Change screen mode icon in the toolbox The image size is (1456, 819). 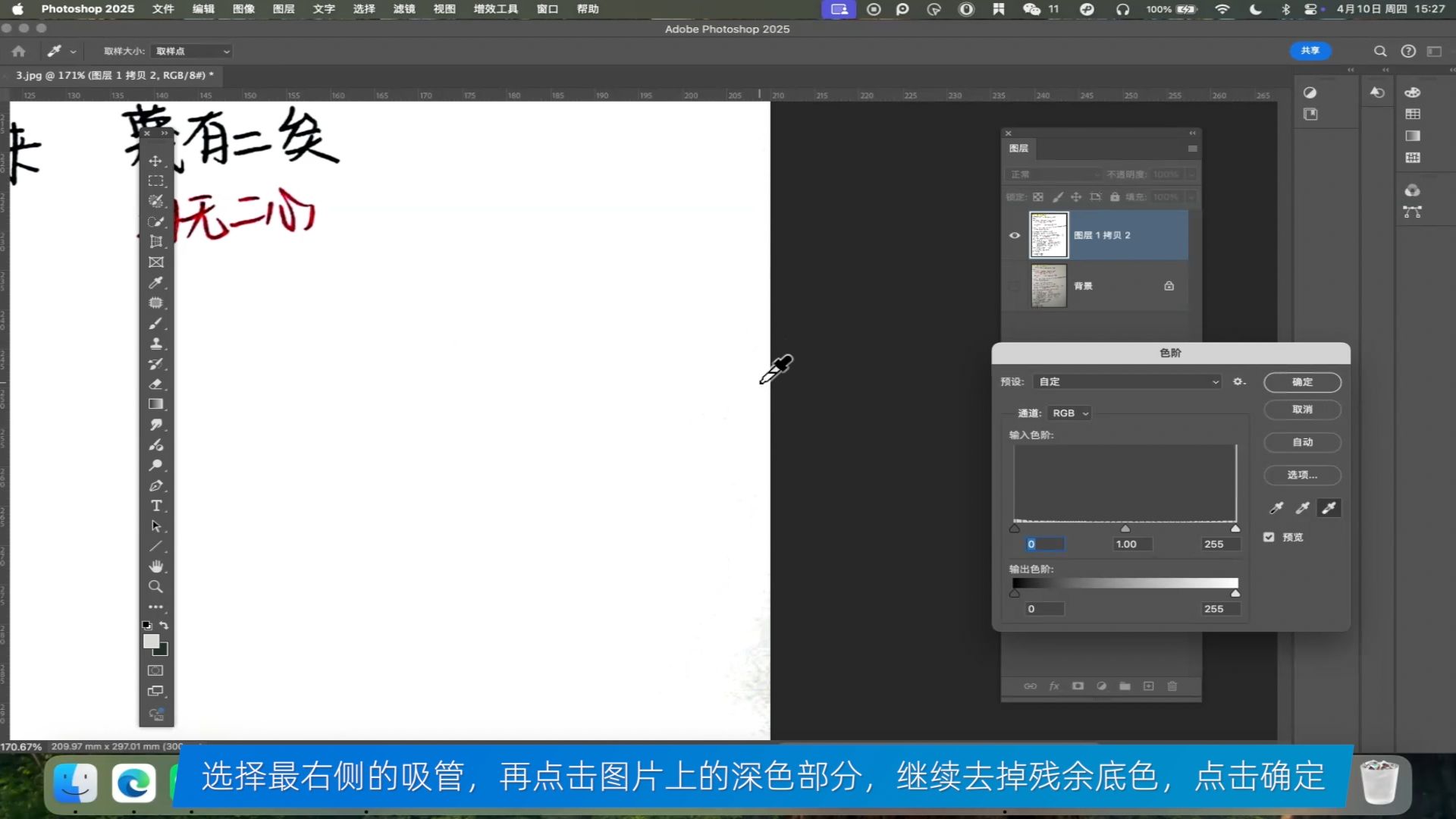pos(155,691)
